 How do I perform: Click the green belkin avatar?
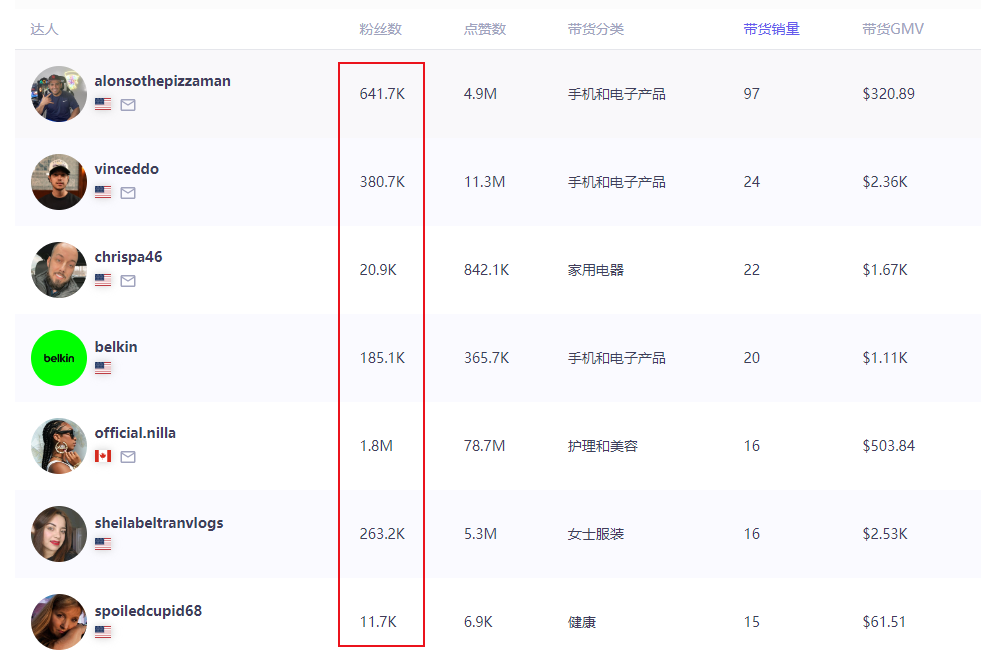click(x=59, y=358)
